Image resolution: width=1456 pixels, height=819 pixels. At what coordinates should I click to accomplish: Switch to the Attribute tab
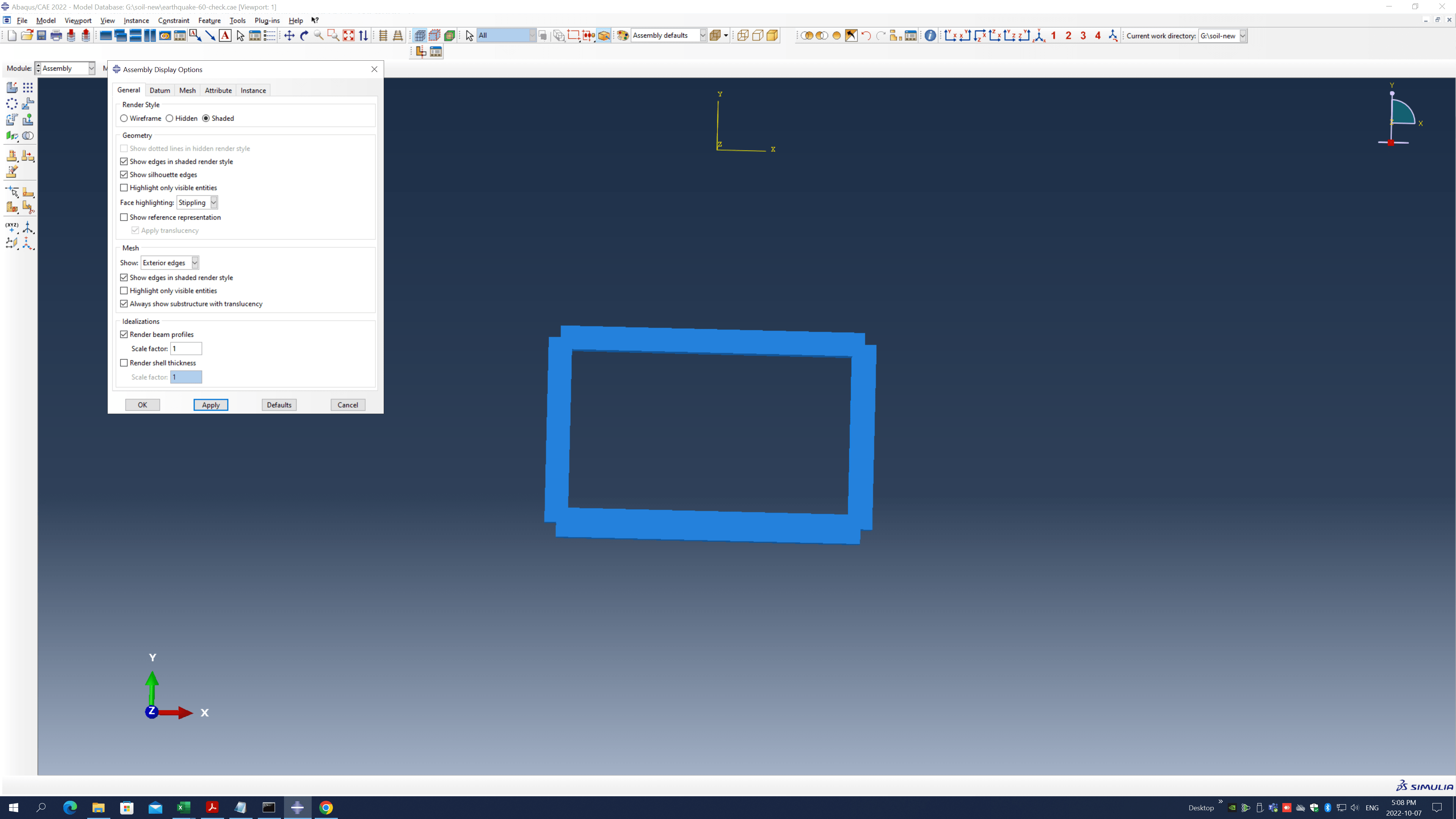pyautogui.click(x=218, y=90)
